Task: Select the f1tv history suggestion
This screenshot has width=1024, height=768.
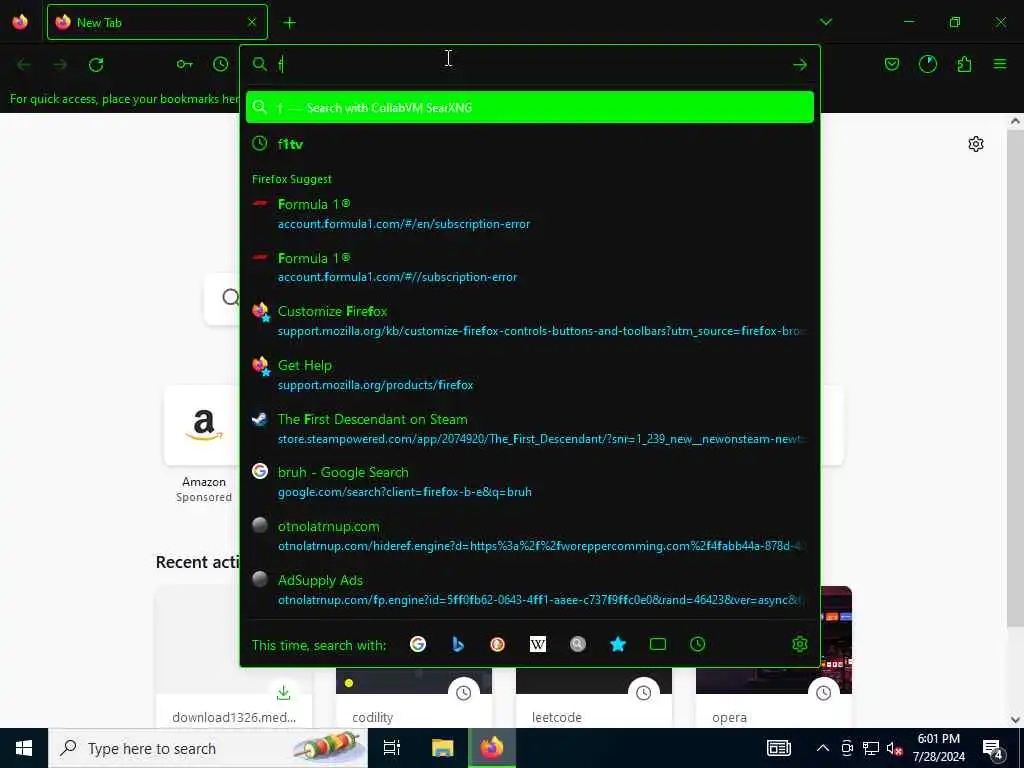Action: [x=530, y=144]
